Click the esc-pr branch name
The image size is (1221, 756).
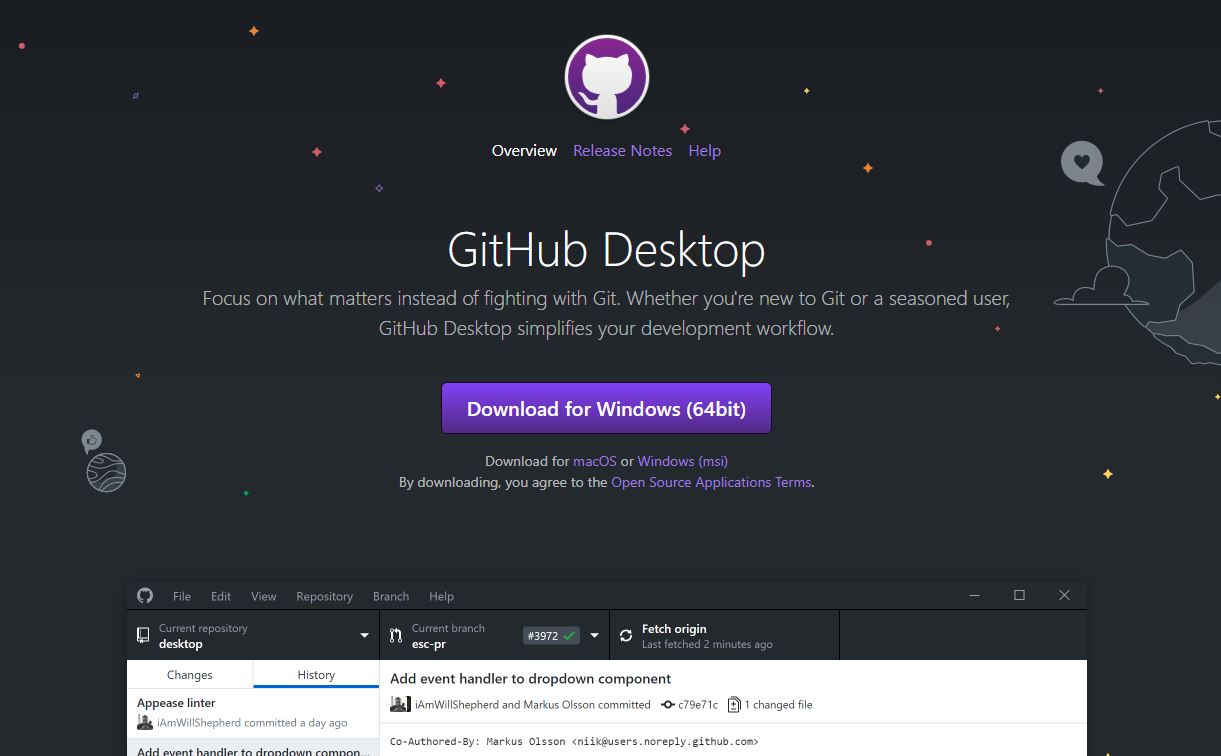coord(429,644)
